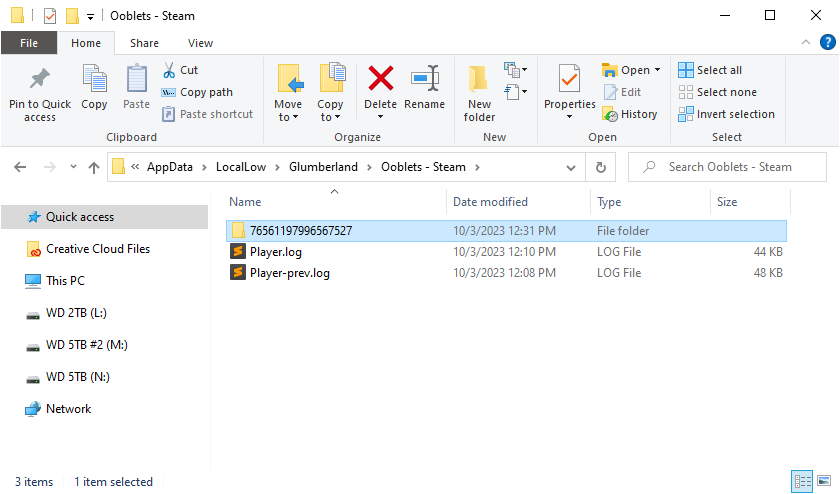Viewport: 840px width, 494px height.
Task: Click the Cut scissors icon
Action: click(x=169, y=70)
